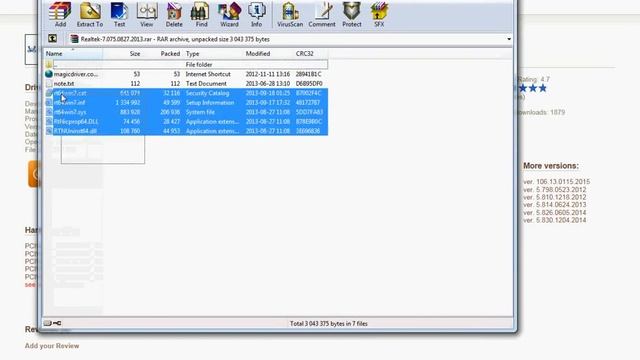The width and height of the screenshot is (640, 360).
Task: Expand the archive path dropdown
Action: pyautogui.click(x=509, y=39)
